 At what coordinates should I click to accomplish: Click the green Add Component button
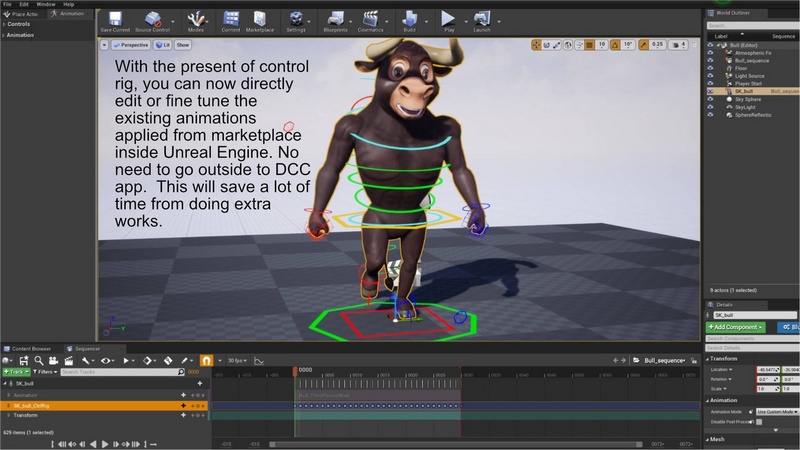pos(736,327)
